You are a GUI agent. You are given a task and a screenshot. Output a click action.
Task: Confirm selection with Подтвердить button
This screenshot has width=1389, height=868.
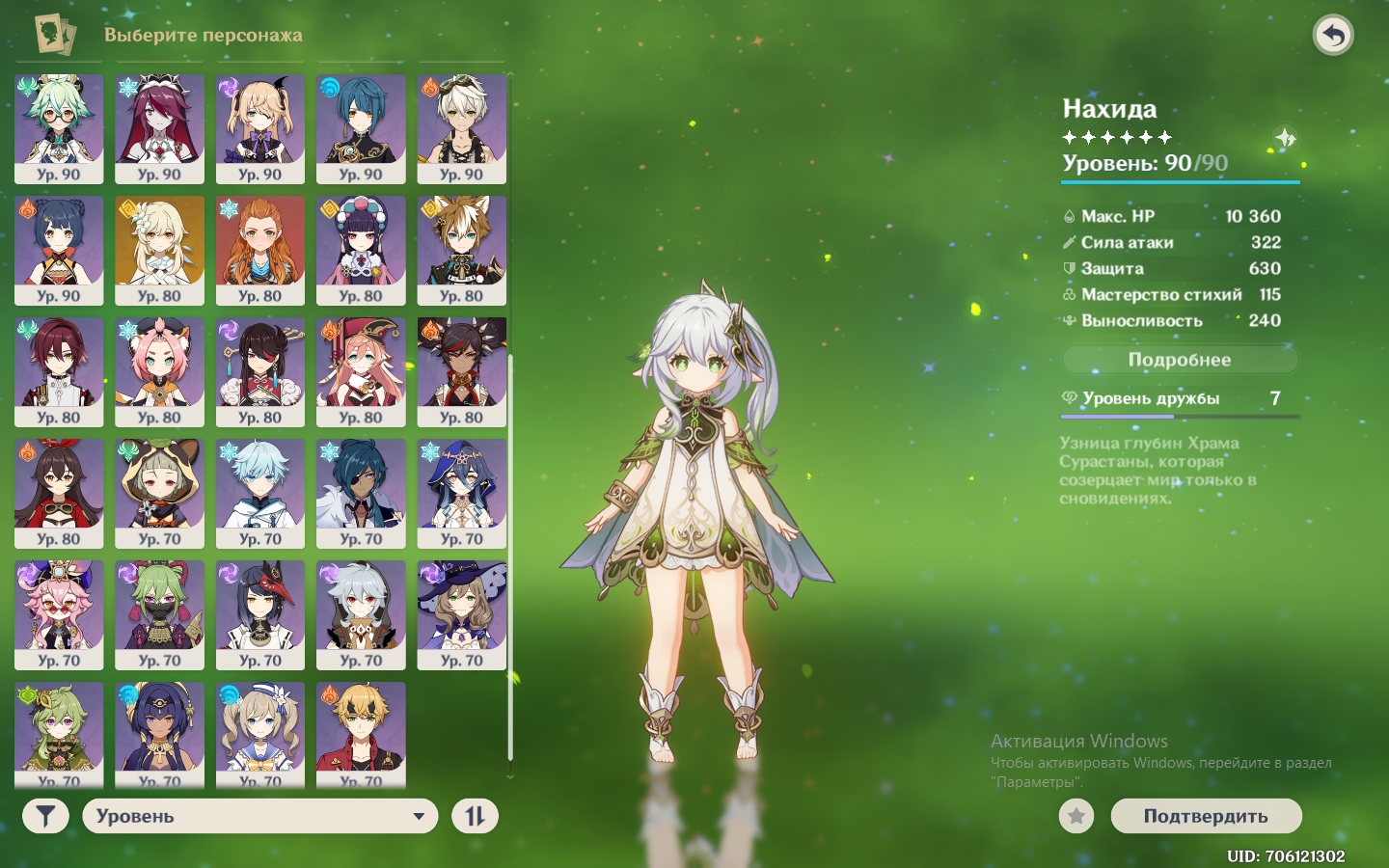tap(1206, 816)
